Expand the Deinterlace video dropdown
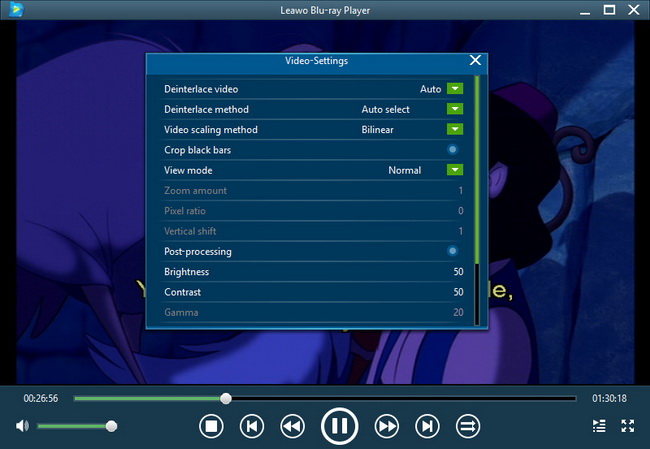650x449 pixels. 455,89
